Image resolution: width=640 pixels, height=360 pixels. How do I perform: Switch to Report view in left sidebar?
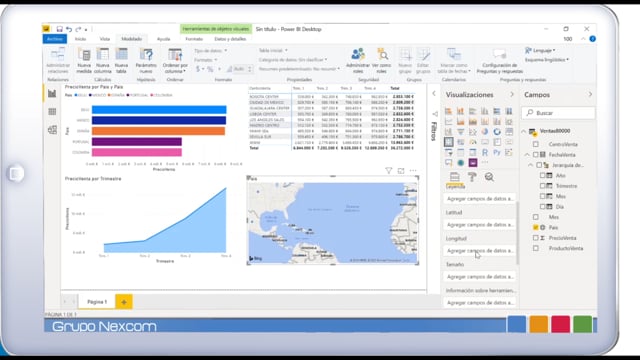coord(52,93)
